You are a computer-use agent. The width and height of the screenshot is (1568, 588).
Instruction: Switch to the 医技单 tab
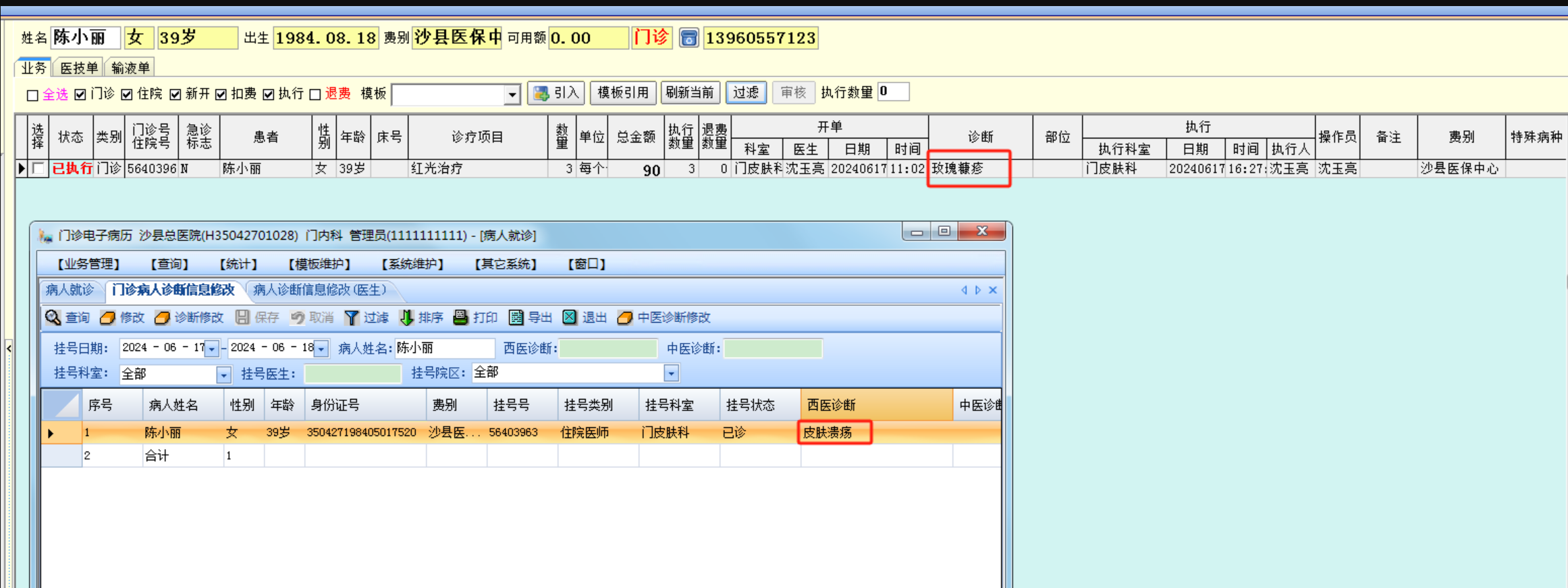click(79, 68)
